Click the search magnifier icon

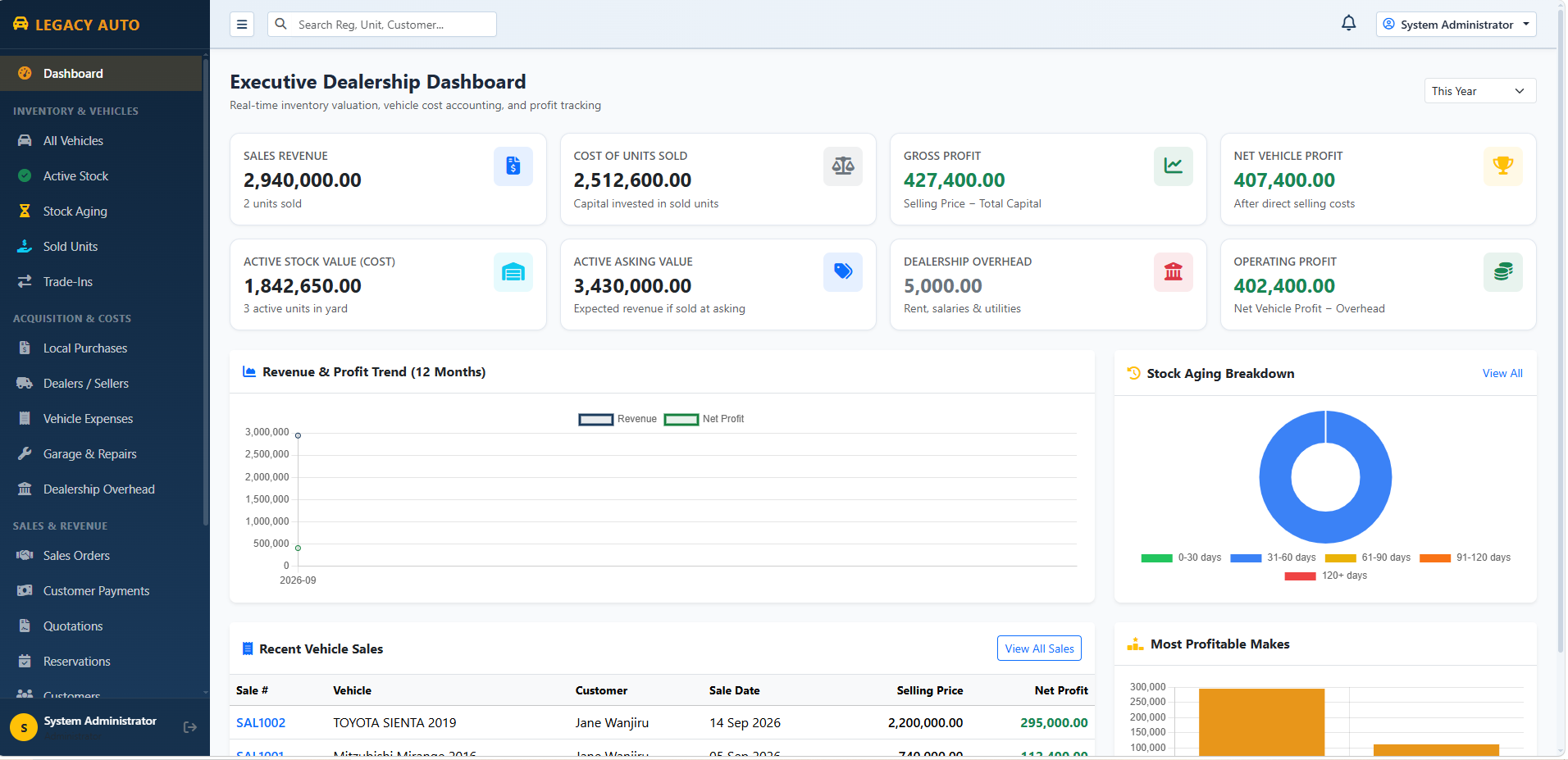[281, 25]
